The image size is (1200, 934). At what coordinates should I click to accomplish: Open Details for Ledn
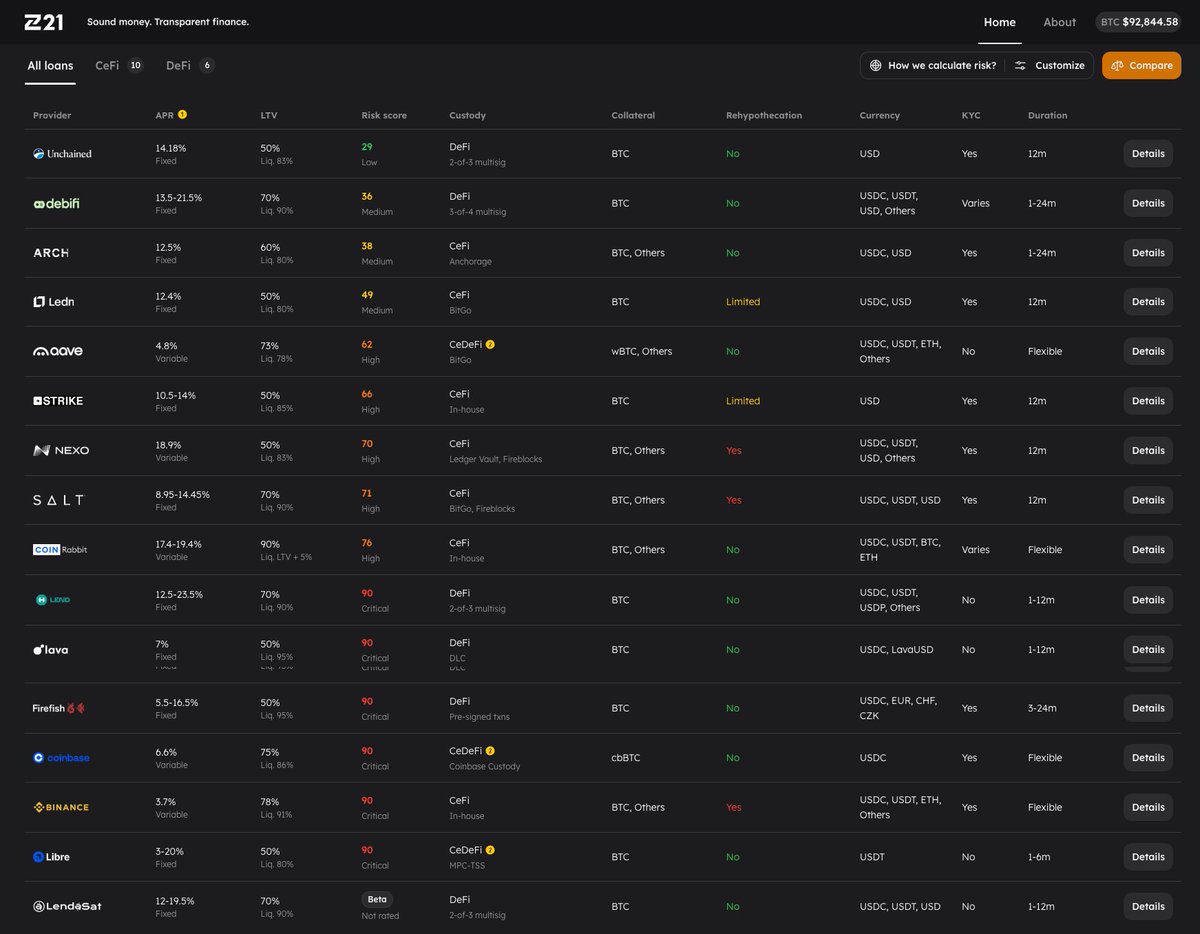(x=1148, y=302)
